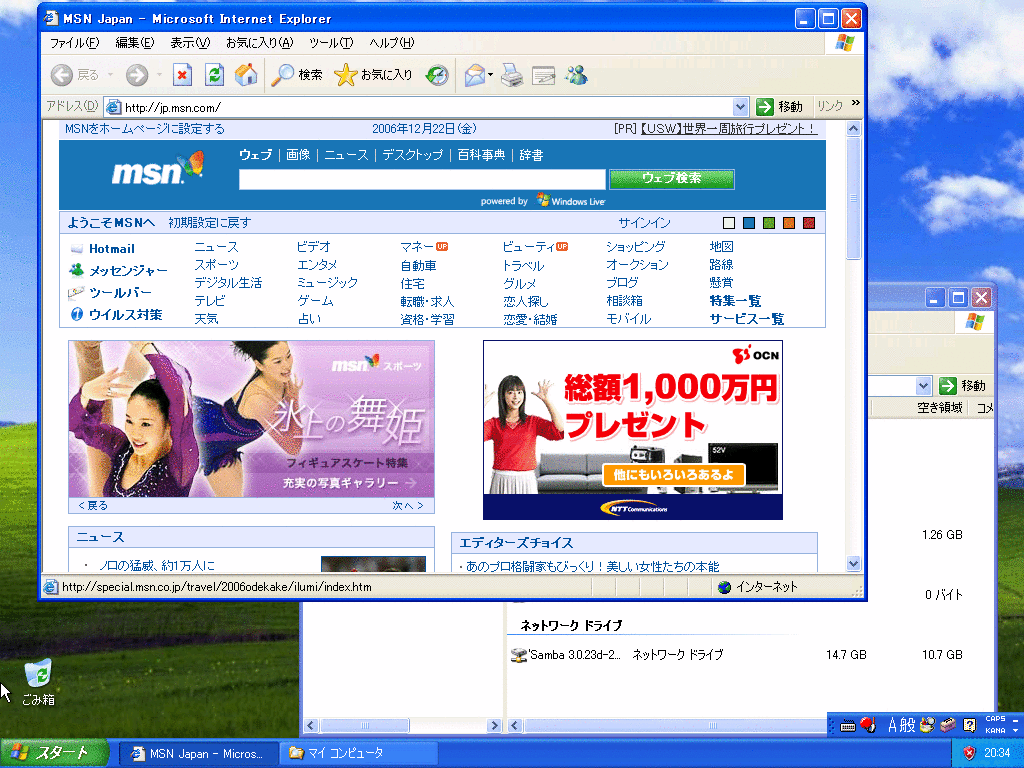
Task: Open ツール(T) menu
Action: coord(331,42)
